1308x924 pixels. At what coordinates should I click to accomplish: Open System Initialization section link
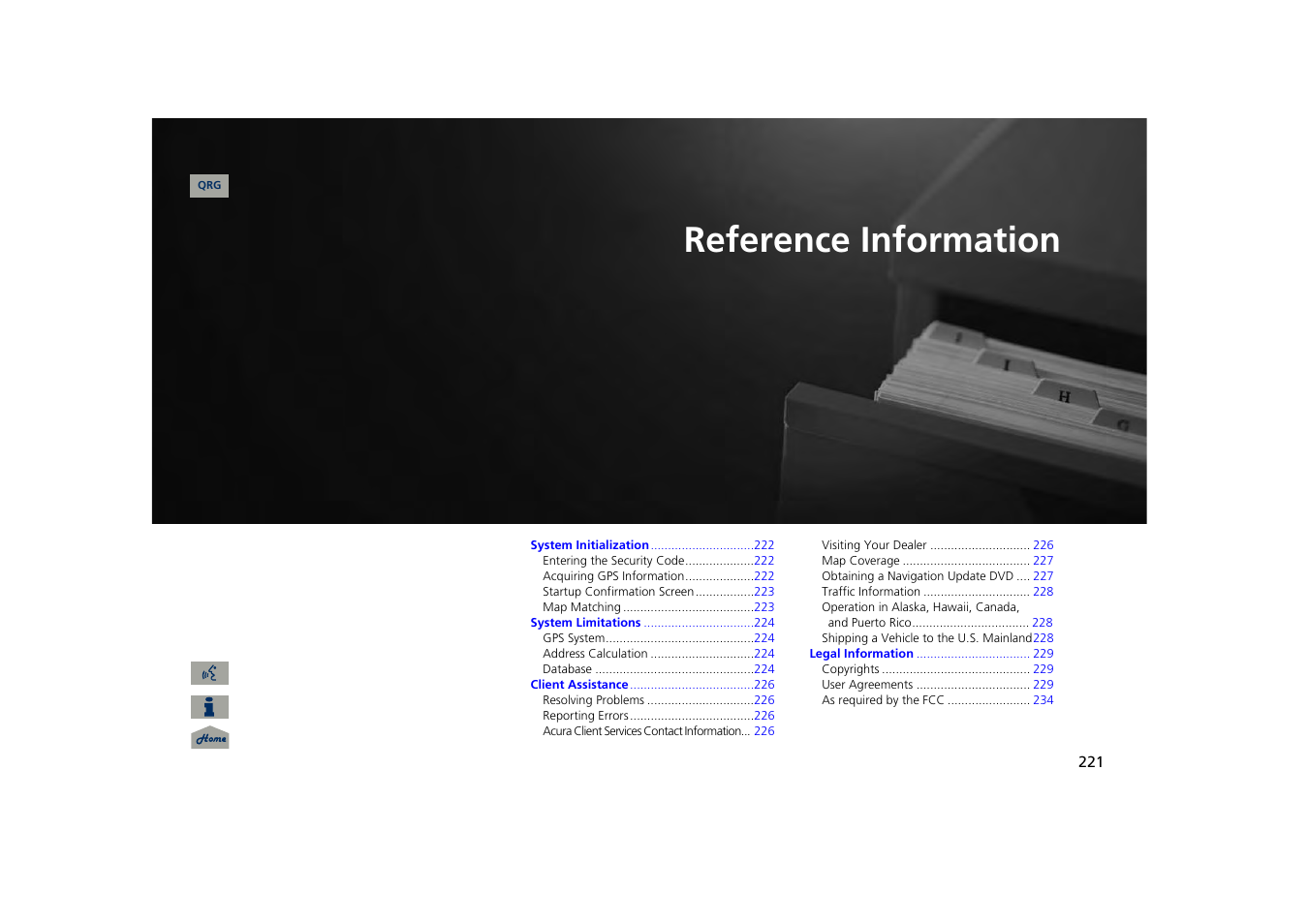[x=652, y=545]
